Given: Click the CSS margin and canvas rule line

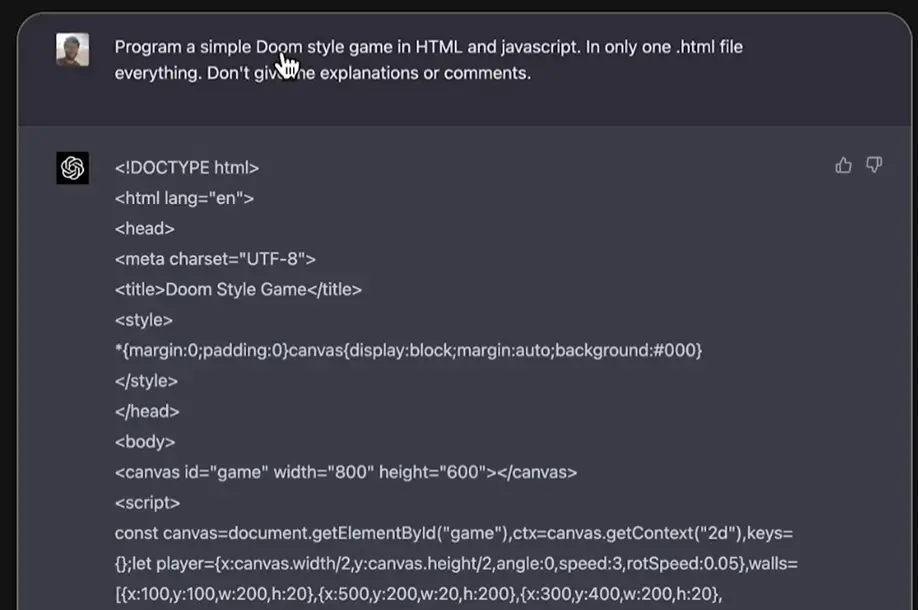Looking at the screenshot, I should (409, 351).
